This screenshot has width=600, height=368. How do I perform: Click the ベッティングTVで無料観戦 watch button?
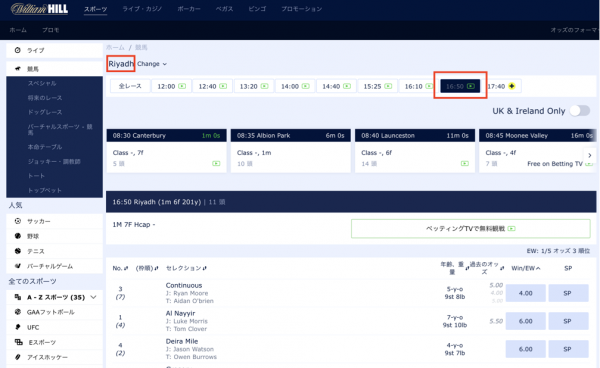[x=471, y=228]
